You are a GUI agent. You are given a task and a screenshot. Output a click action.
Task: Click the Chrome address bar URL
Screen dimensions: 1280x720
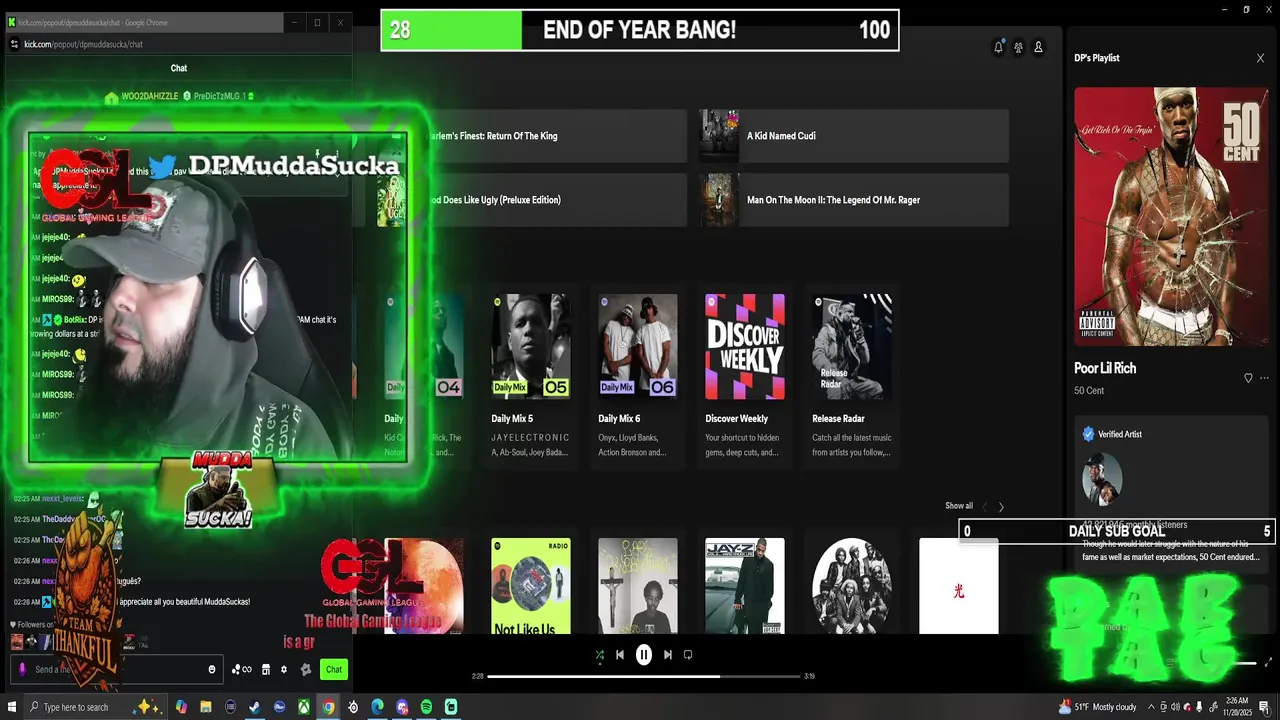tap(83, 44)
